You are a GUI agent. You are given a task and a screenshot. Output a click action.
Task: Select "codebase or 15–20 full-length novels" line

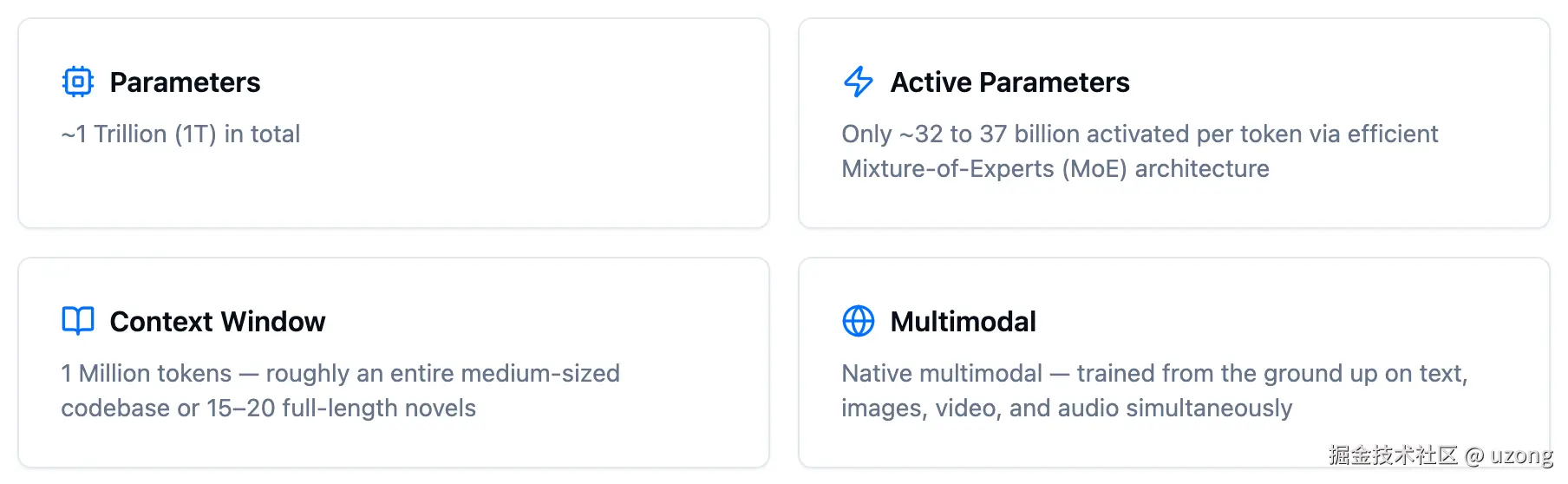[268, 409]
